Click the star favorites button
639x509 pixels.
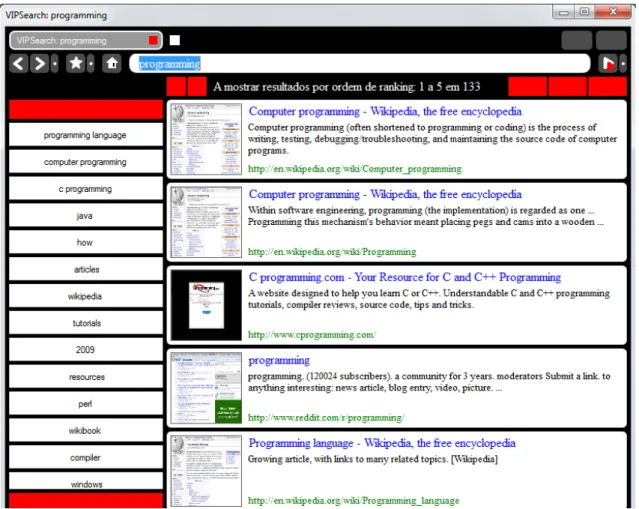pos(76,64)
